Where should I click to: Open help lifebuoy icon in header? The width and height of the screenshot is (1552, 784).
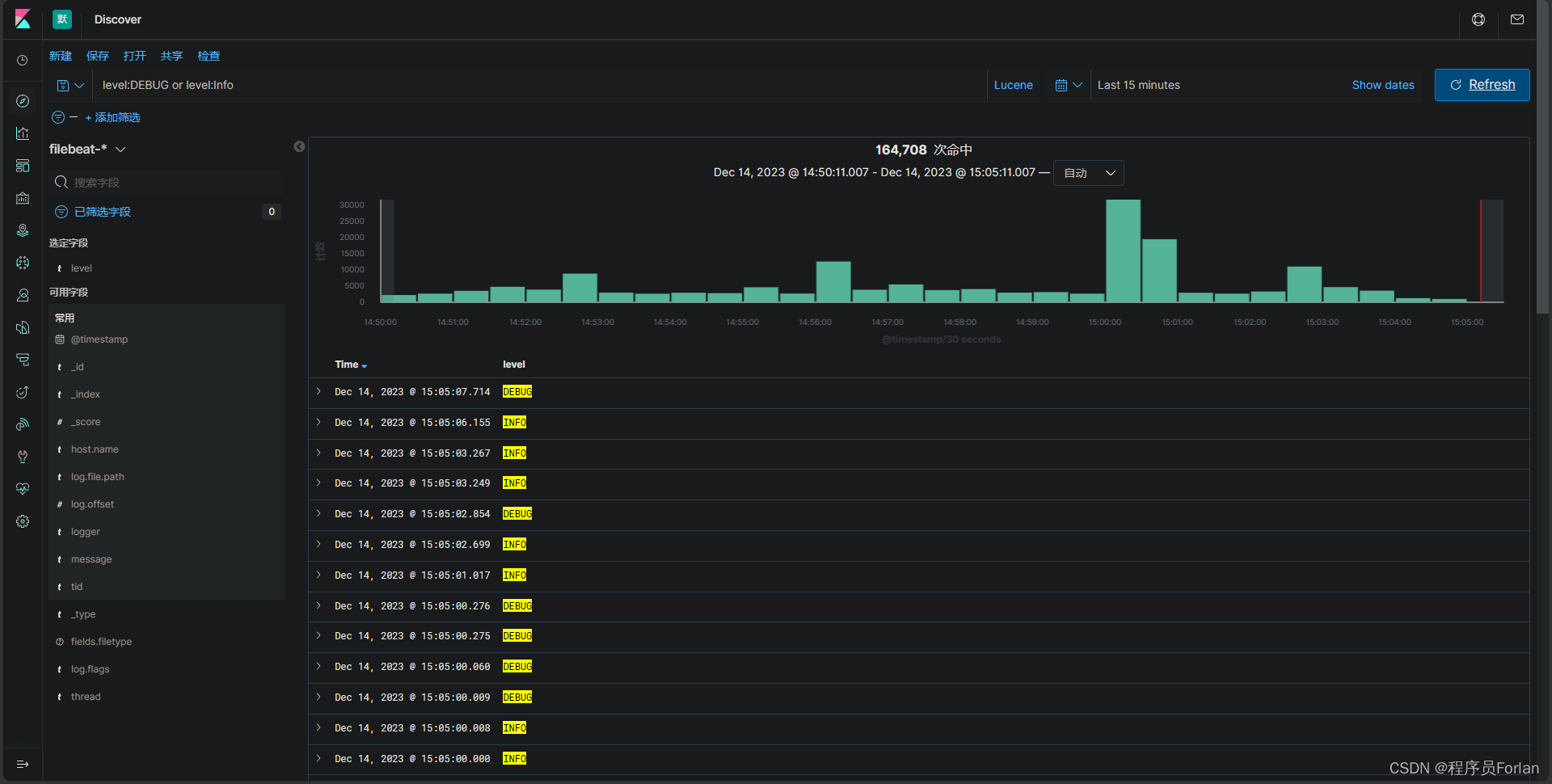point(1478,19)
